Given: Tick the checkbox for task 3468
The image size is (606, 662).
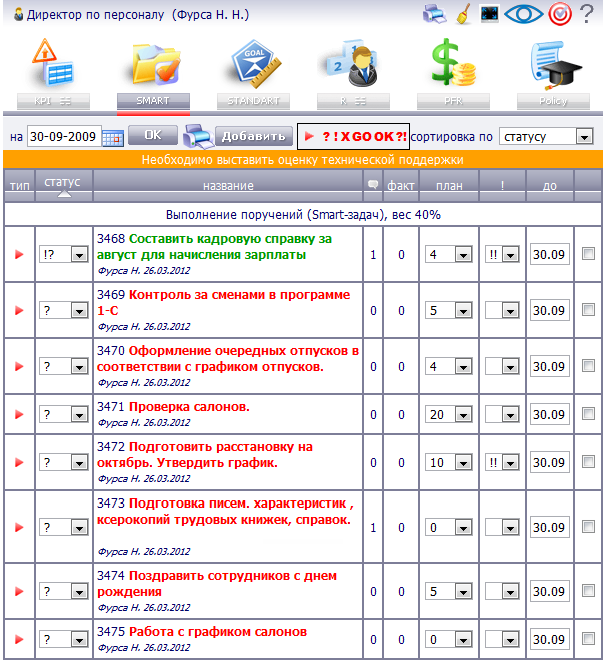Looking at the screenshot, I should 588,254.
